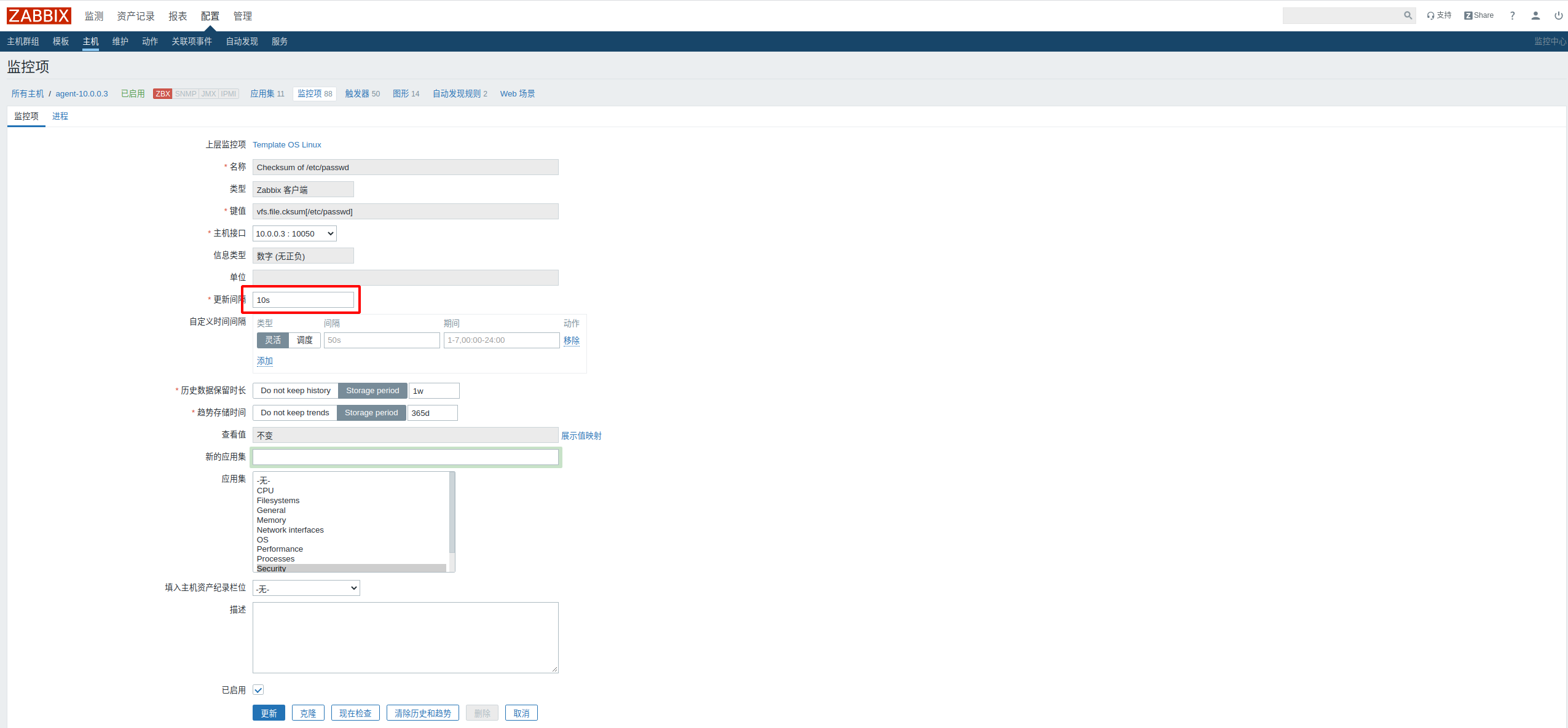1568x728 pixels.
Task: Click the history storage period 1w field
Action: click(x=434, y=391)
